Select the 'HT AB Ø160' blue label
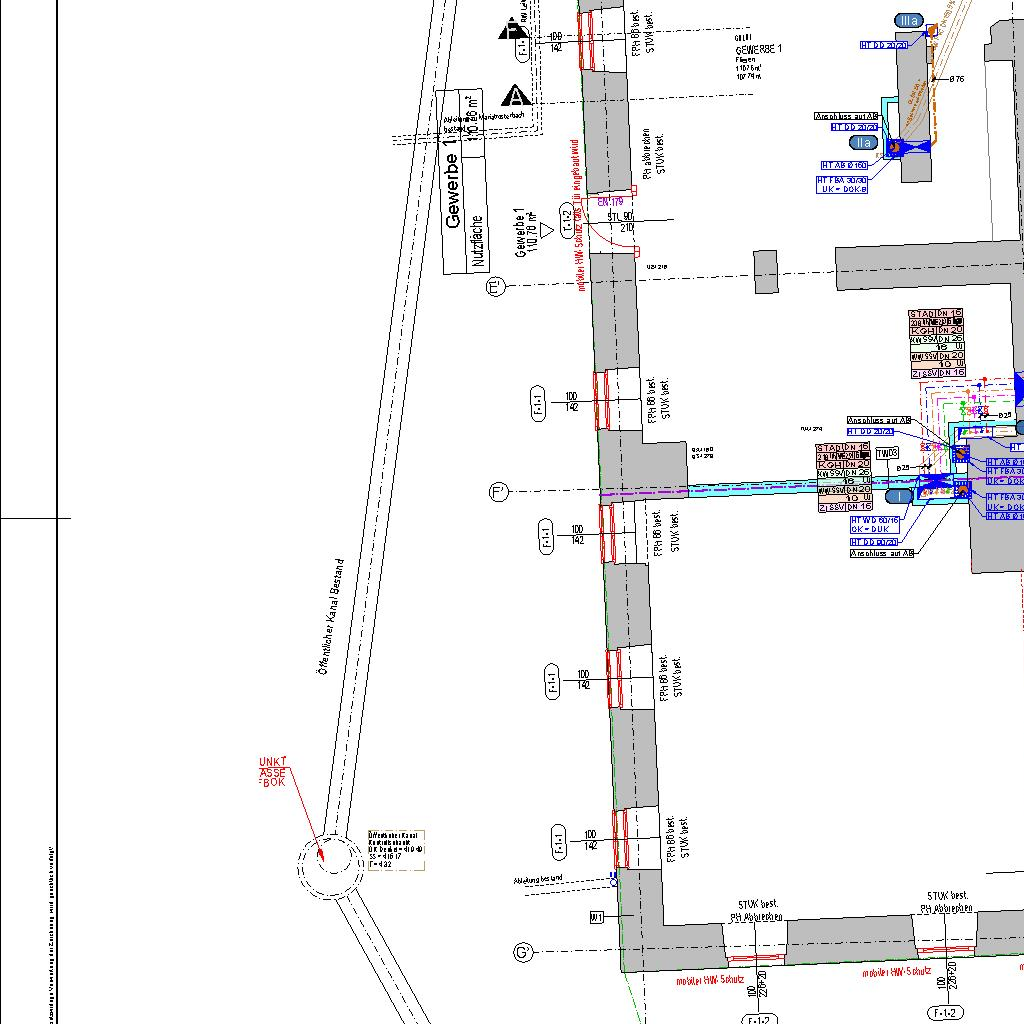Viewport: 1024px width, 1024px height. (844, 165)
